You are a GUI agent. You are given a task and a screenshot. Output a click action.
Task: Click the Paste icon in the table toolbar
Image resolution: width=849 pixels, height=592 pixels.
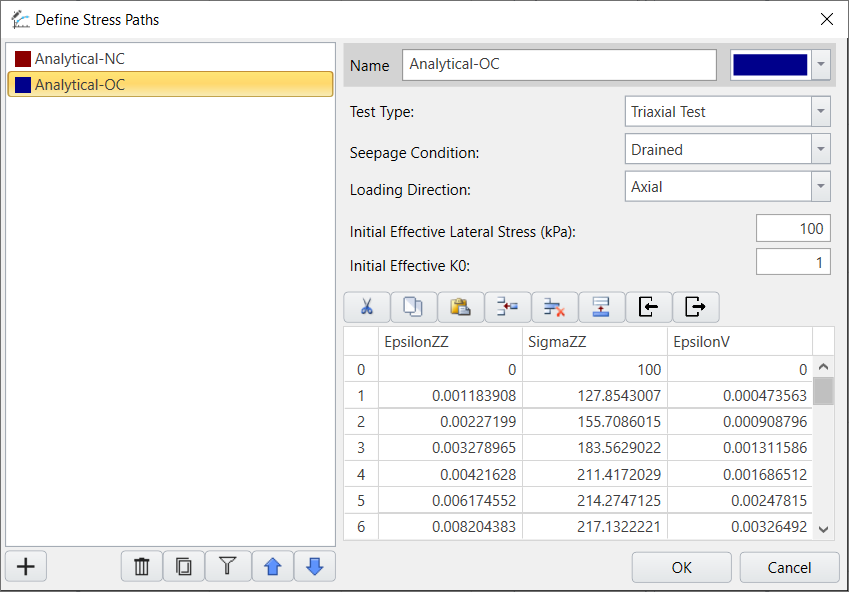pyautogui.click(x=460, y=307)
